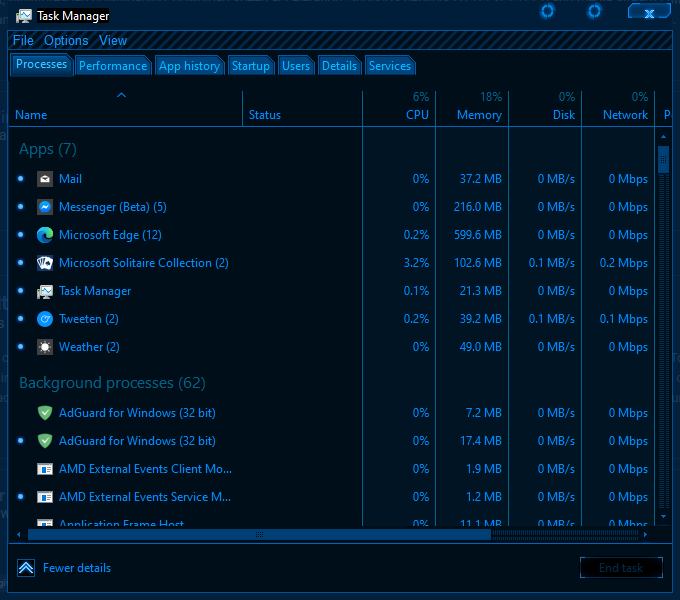Switch to the Performance tab
The width and height of the screenshot is (680, 600).
[113, 66]
